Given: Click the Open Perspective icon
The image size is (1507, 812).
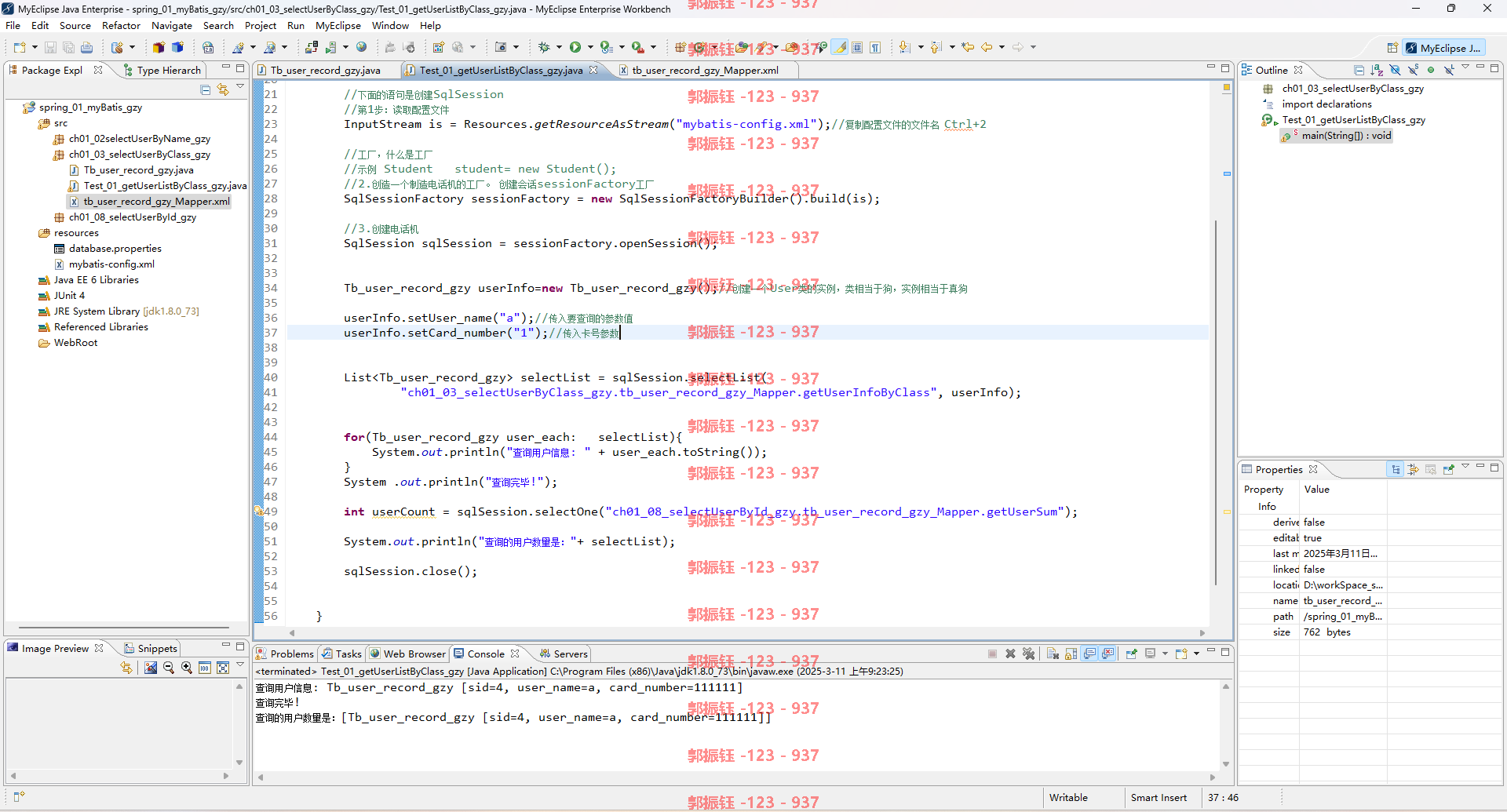Looking at the screenshot, I should pos(1392,48).
